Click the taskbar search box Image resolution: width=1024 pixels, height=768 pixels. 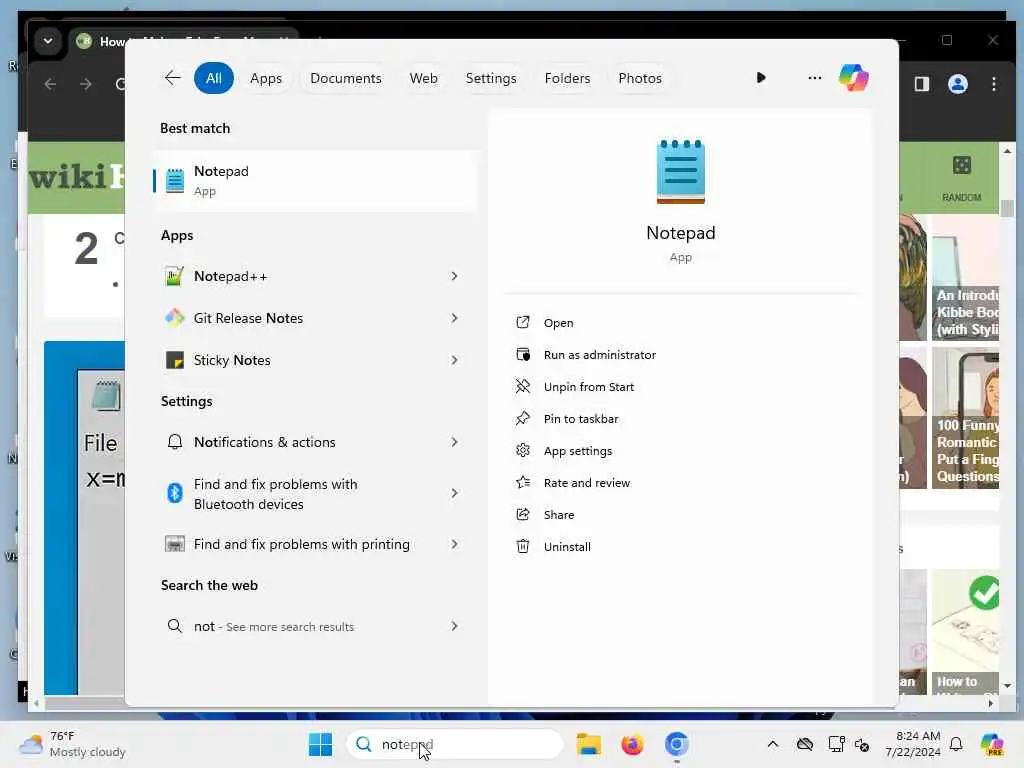pos(455,744)
